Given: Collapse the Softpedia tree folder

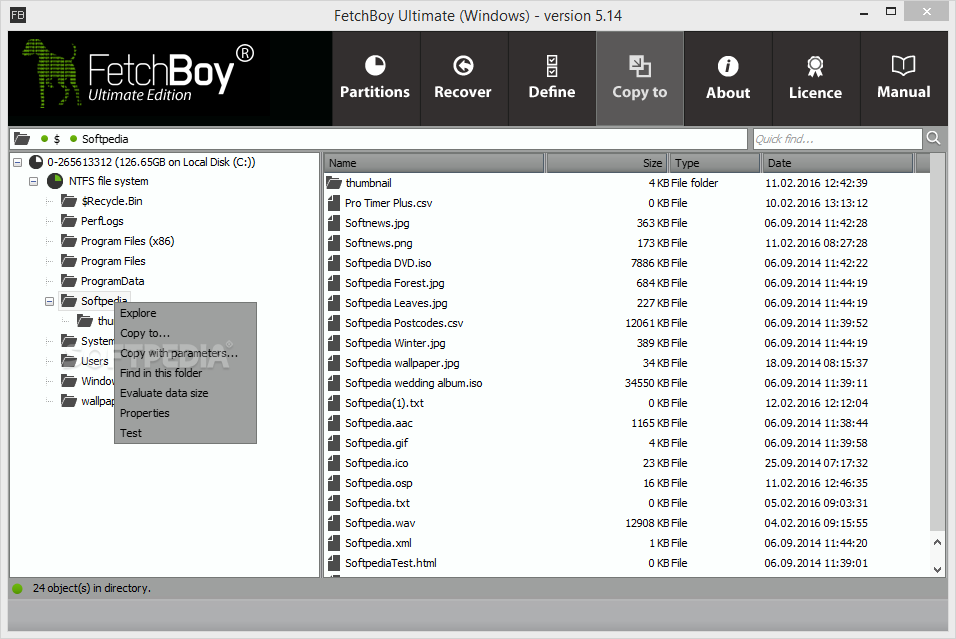Looking at the screenshot, I should click(x=49, y=301).
